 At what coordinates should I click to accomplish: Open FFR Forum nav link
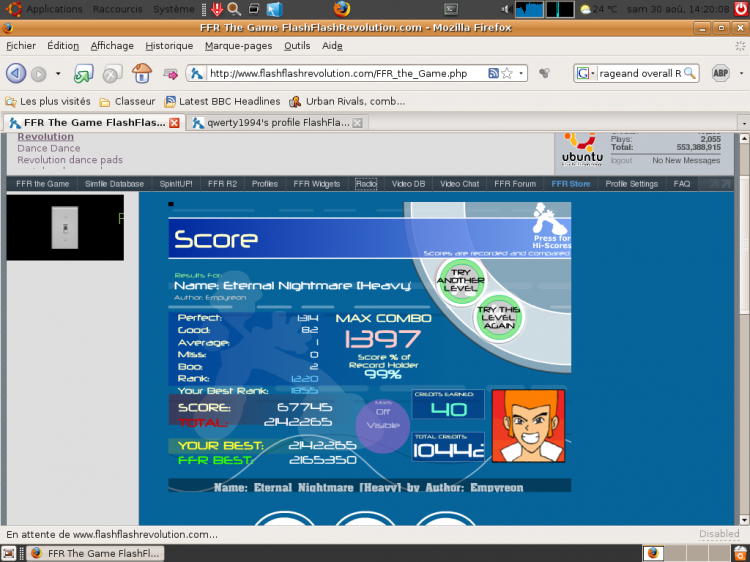[515, 184]
